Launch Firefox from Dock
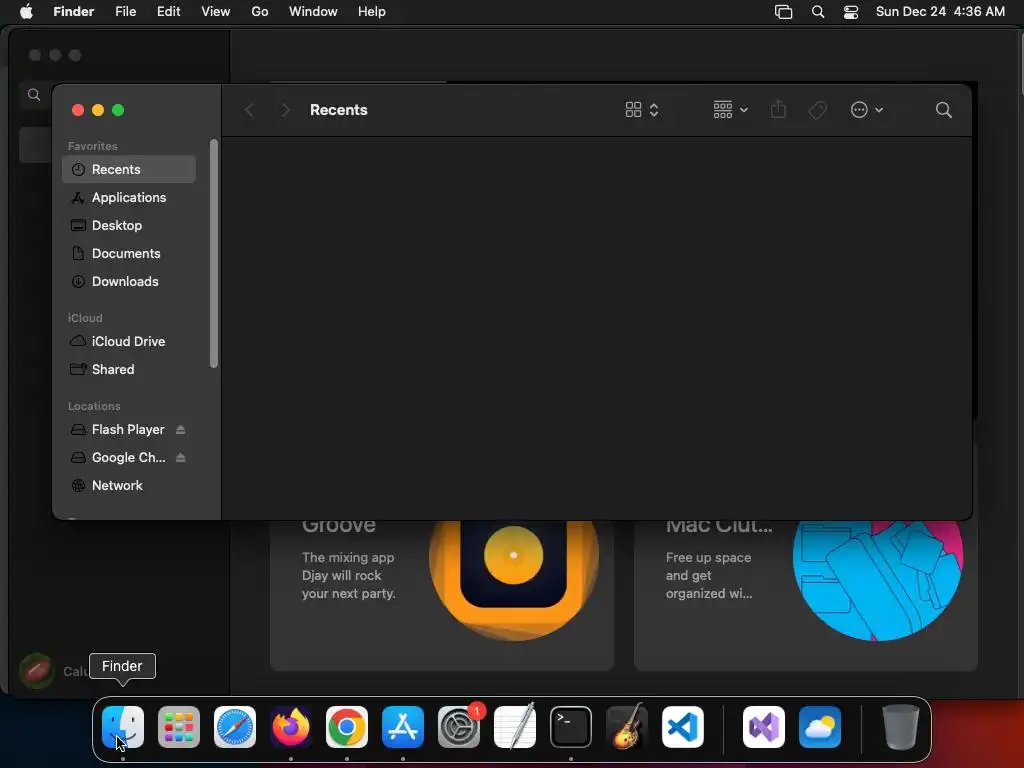This screenshot has height=768, width=1024. tap(291, 727)
